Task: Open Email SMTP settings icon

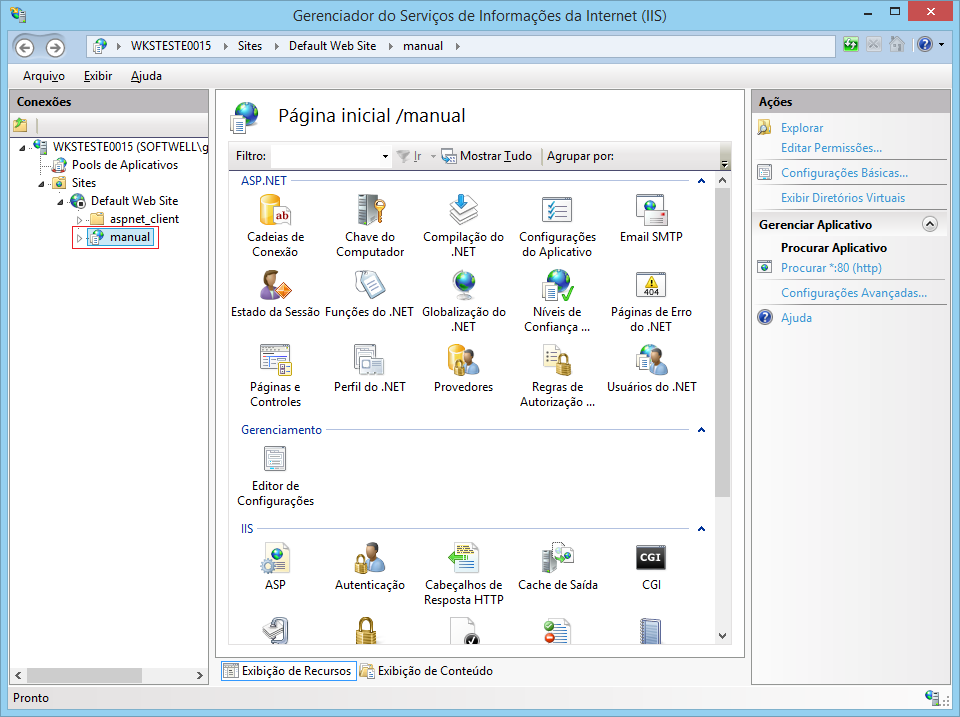Action: (651, 211)
